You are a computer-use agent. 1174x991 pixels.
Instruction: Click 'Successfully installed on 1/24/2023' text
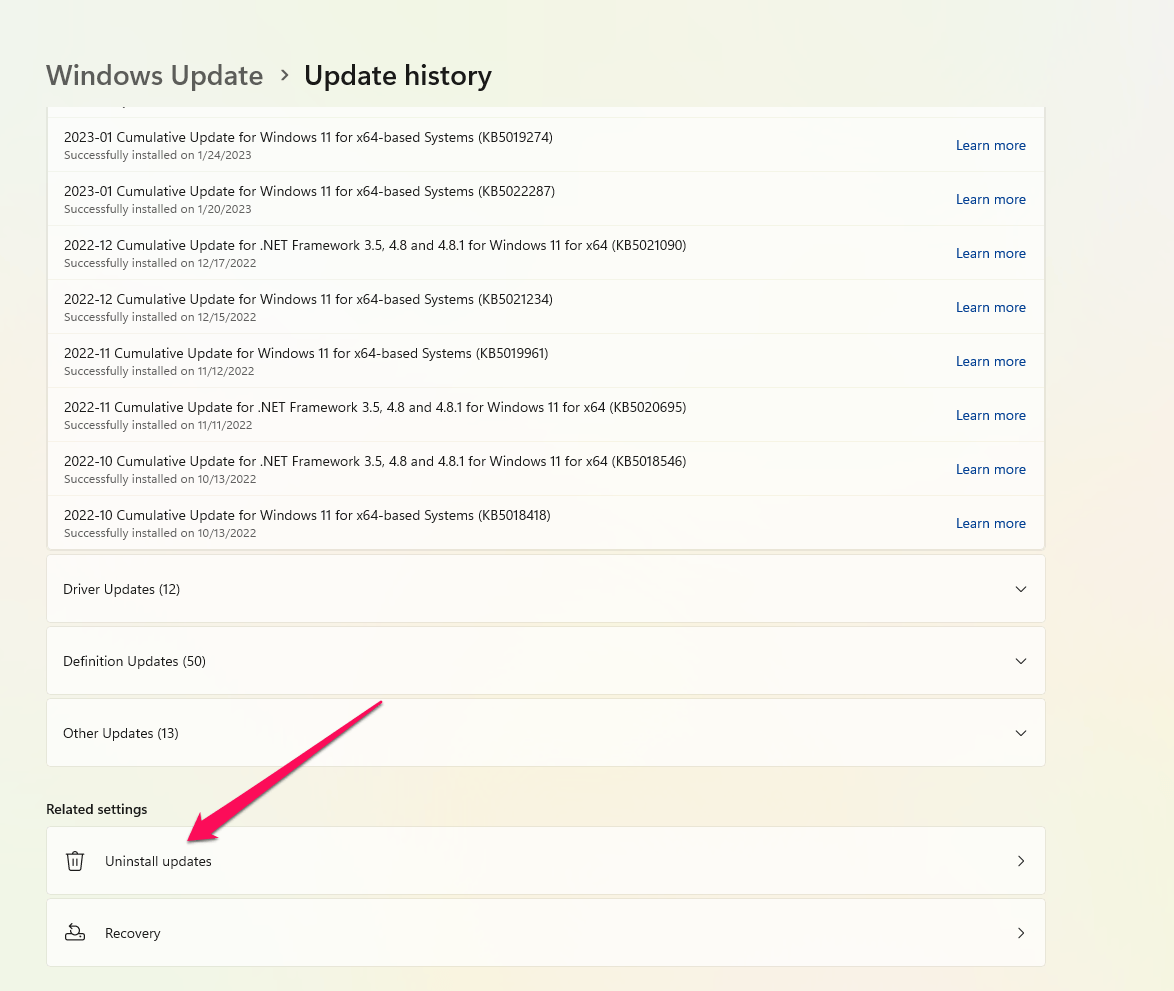157,155
